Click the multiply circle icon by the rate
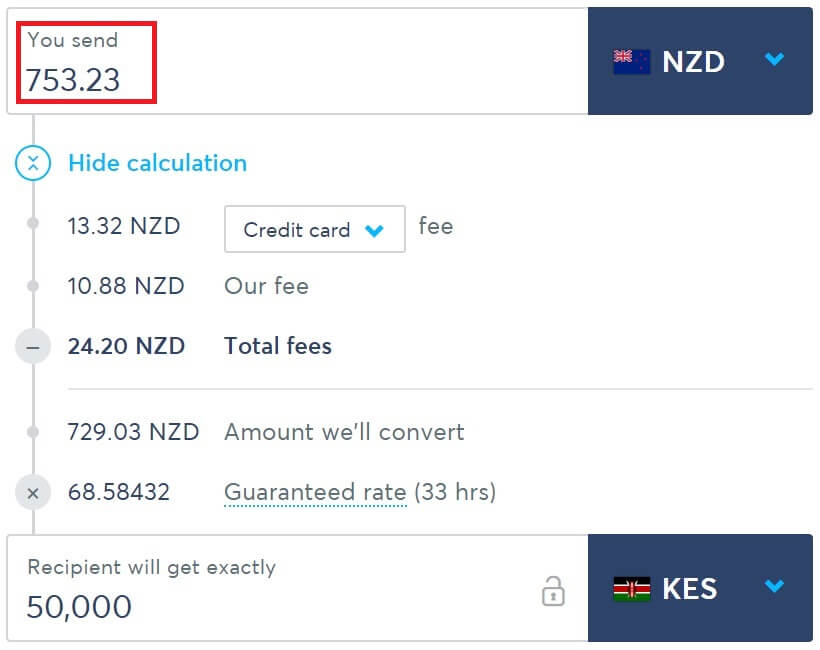820x650 pixels. pyautogui.click(x=33, y=493)
